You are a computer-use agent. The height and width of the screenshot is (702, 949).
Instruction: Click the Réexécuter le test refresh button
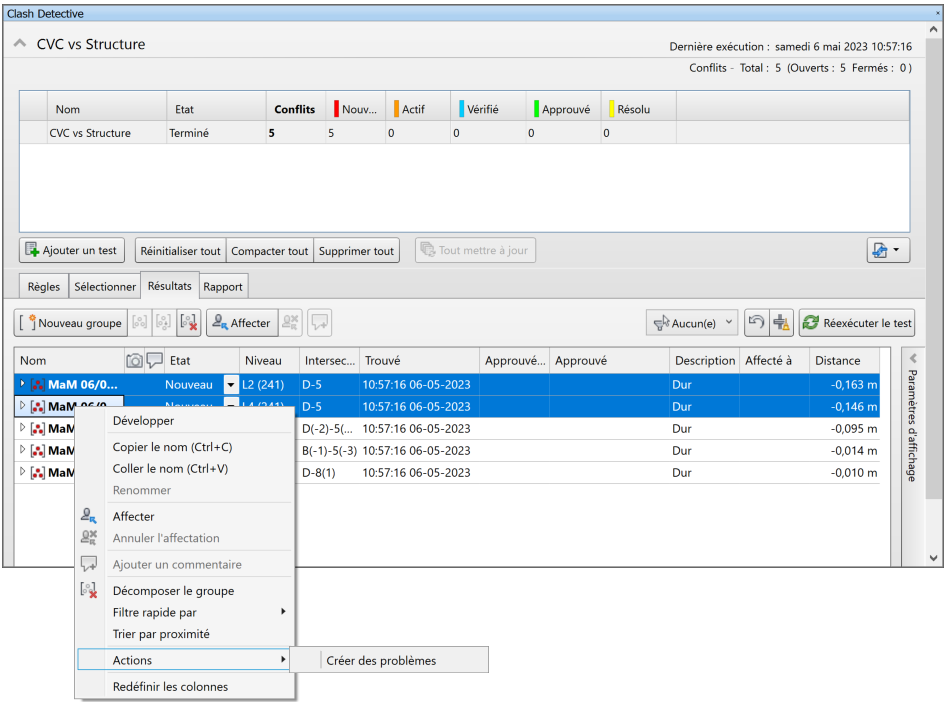pos(856,323)
